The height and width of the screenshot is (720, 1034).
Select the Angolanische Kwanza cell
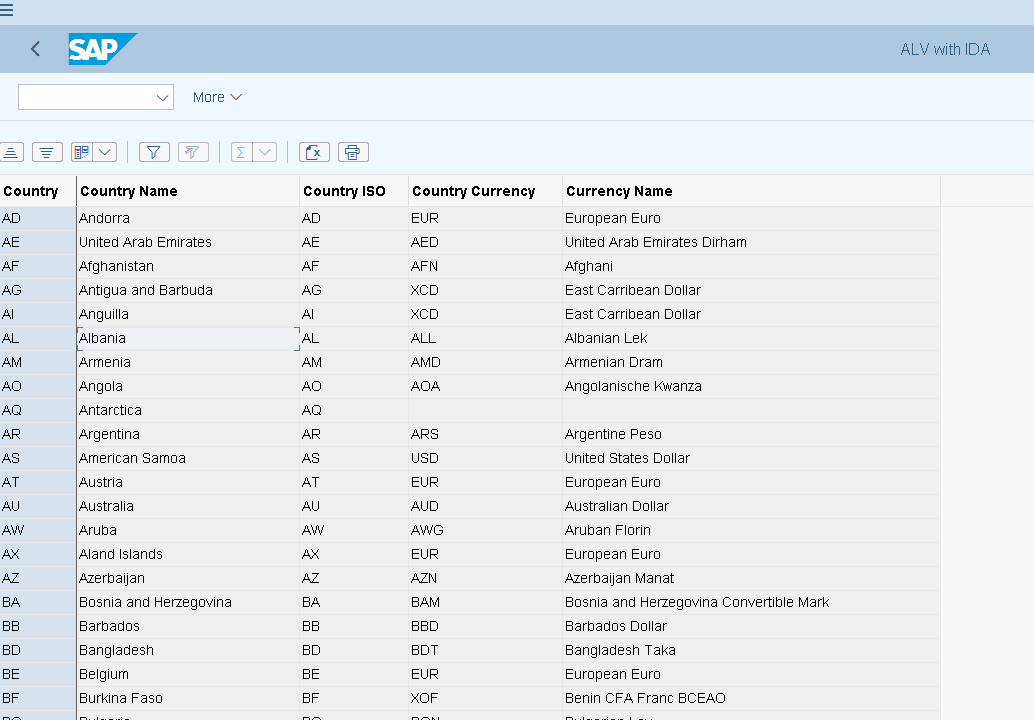[x=752, y=386]
